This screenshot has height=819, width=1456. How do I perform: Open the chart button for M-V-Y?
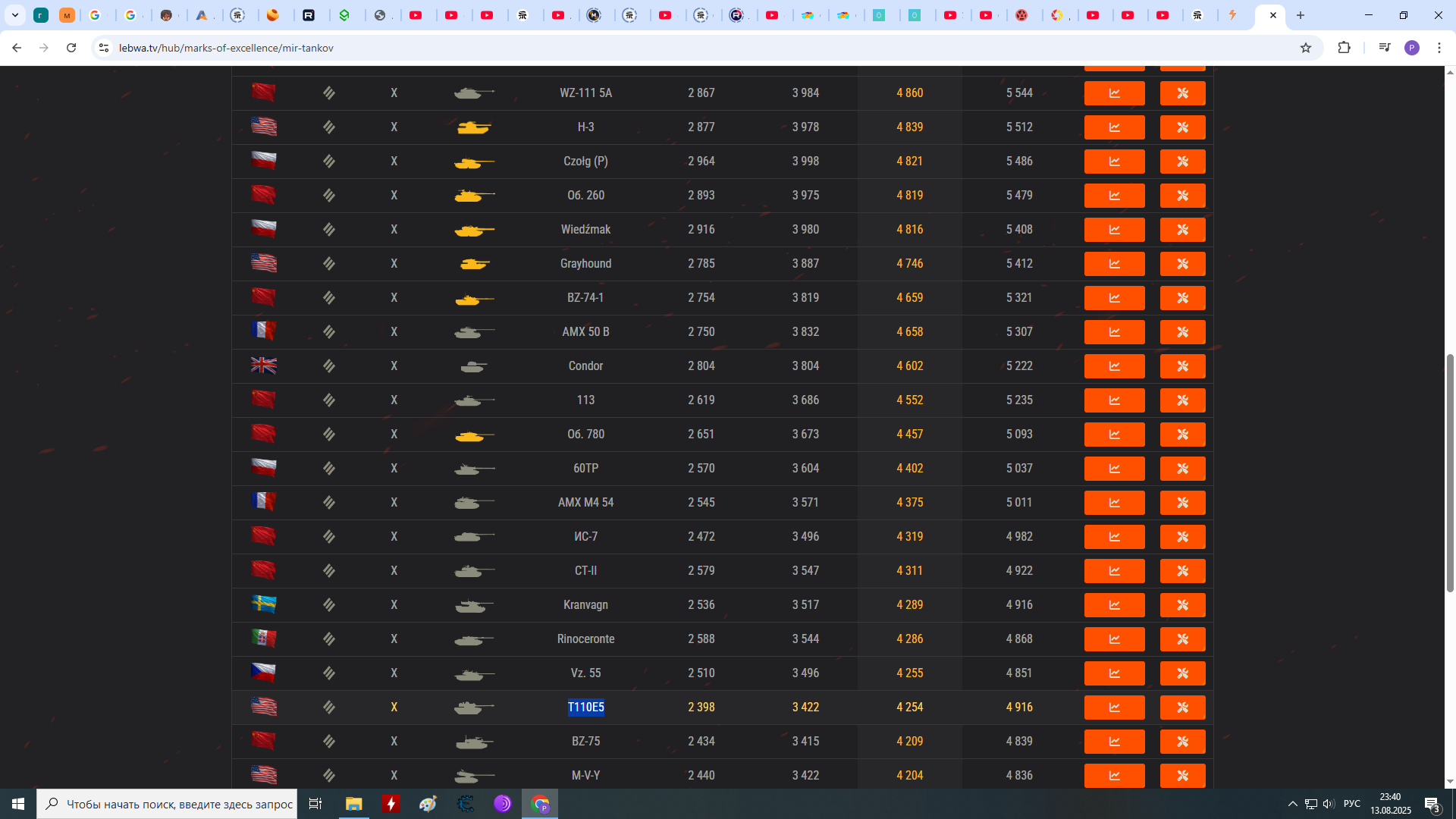(1114, 776)
